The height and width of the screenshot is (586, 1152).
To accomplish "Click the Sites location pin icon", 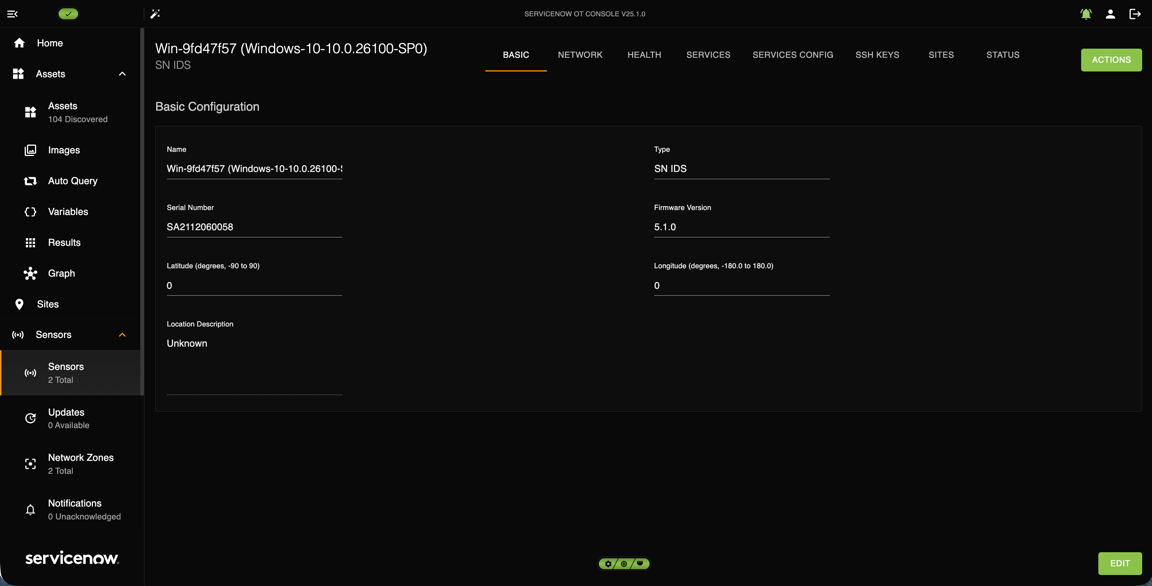I will click(19, 304).
